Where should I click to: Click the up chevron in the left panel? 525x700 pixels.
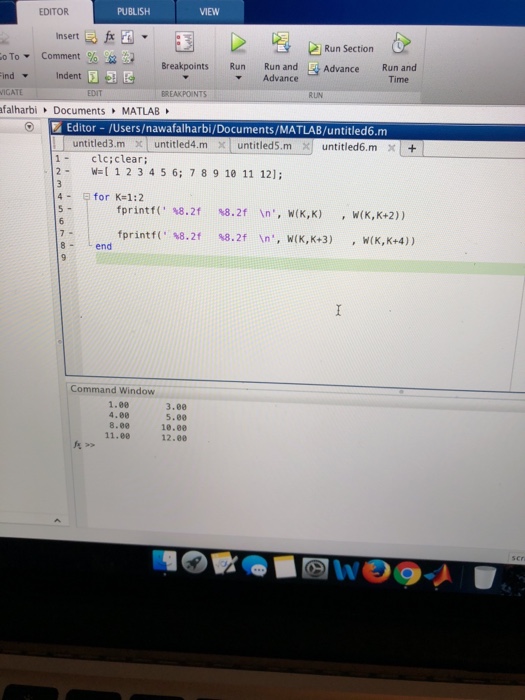click(57, 521)
